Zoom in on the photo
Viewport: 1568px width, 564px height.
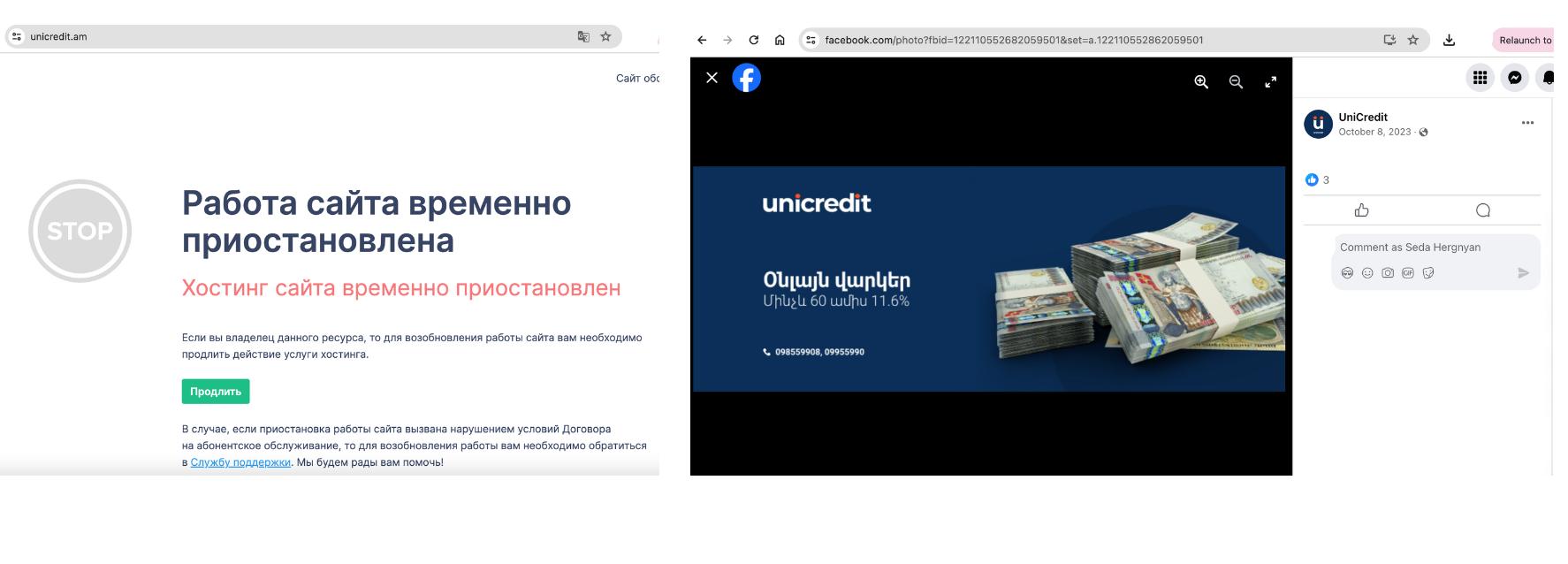click(x=1201, y=81)
